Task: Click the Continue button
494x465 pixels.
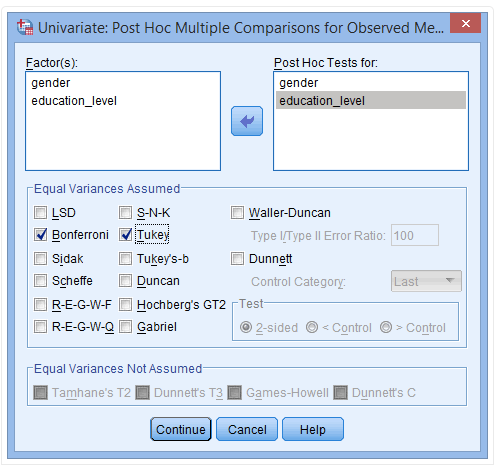Action: point(181,429)
